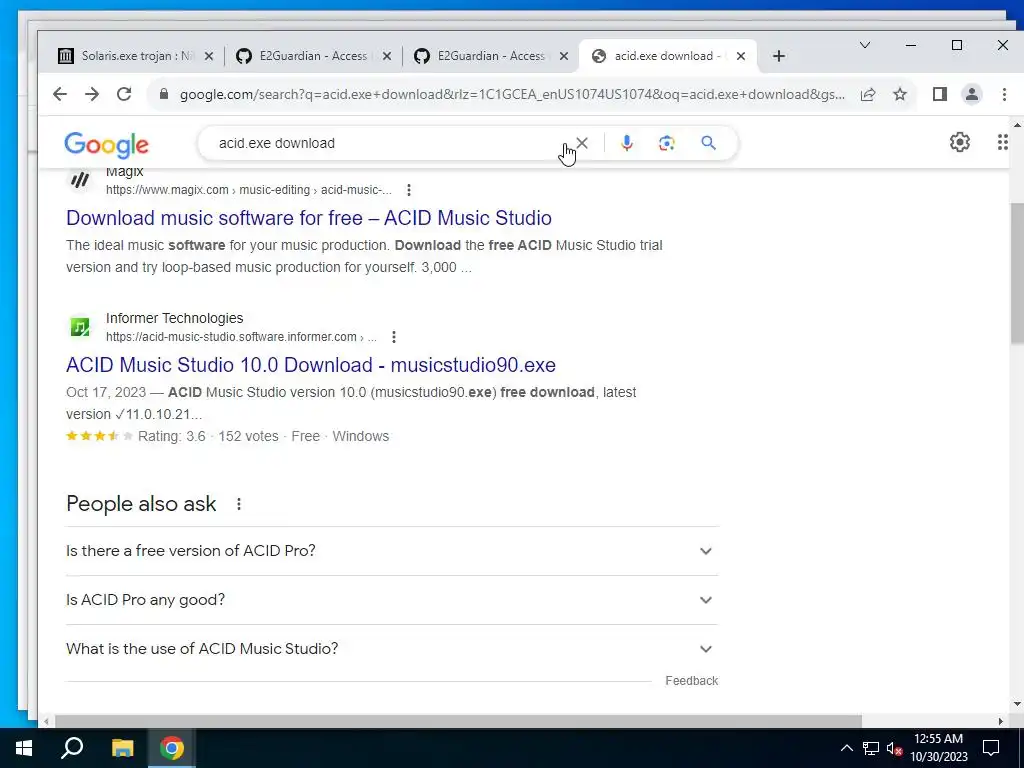Open options beside People also ask
This screenshot has height=768, width=1024.
[239, 504]
